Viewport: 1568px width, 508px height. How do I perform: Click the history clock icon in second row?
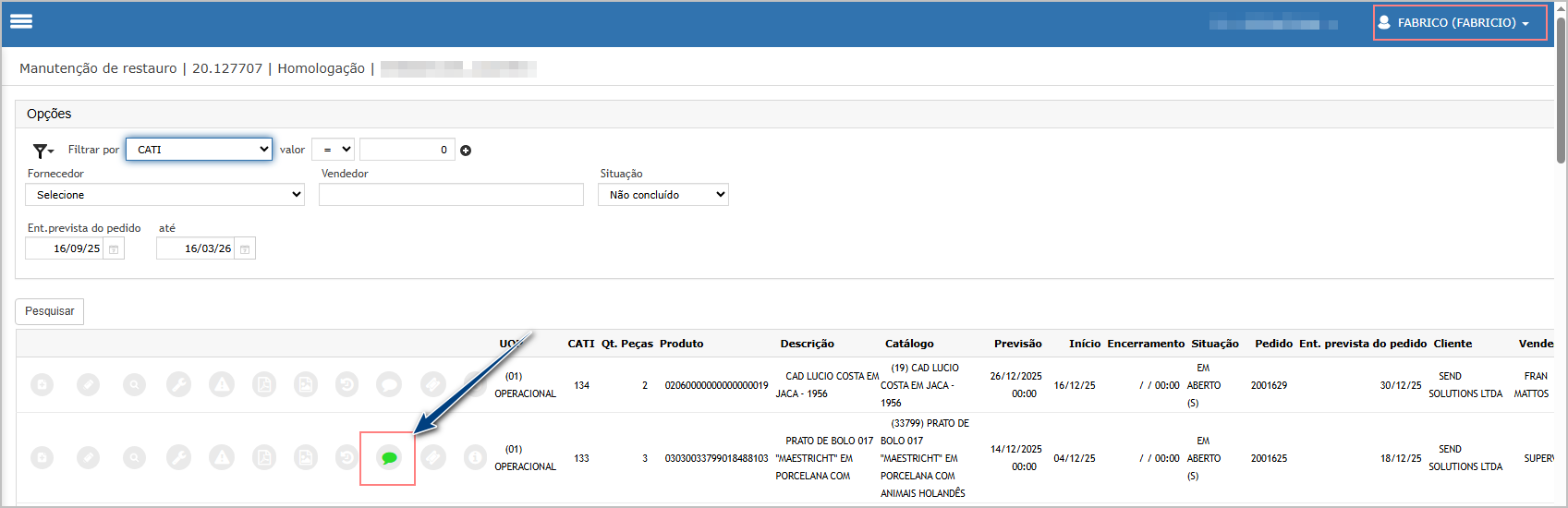pyautogui.click(x=346, y=457)
